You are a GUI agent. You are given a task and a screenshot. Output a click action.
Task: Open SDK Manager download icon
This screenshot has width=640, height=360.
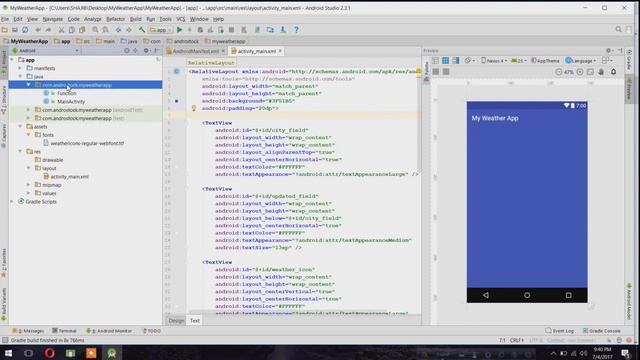coord(282,30)
